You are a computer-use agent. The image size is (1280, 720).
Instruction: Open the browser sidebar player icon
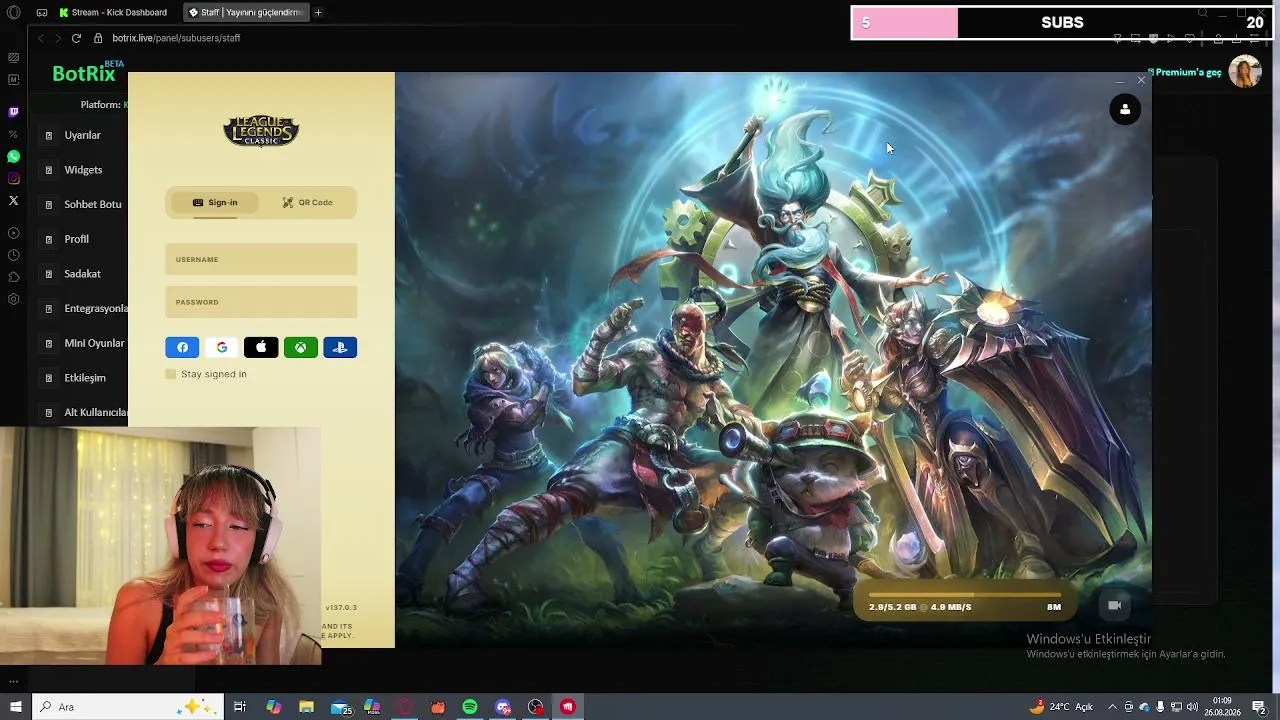(13, 233)
